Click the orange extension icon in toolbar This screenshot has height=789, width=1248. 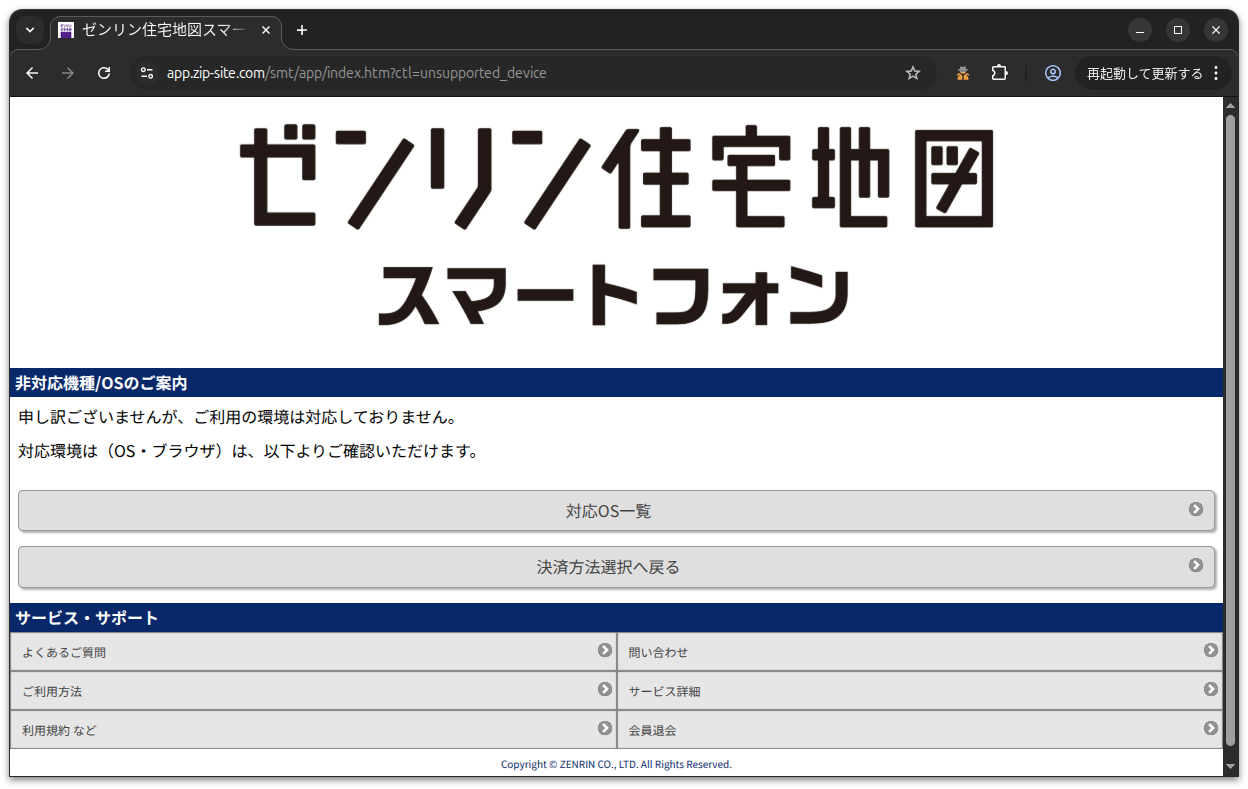(x=963, y=73)
